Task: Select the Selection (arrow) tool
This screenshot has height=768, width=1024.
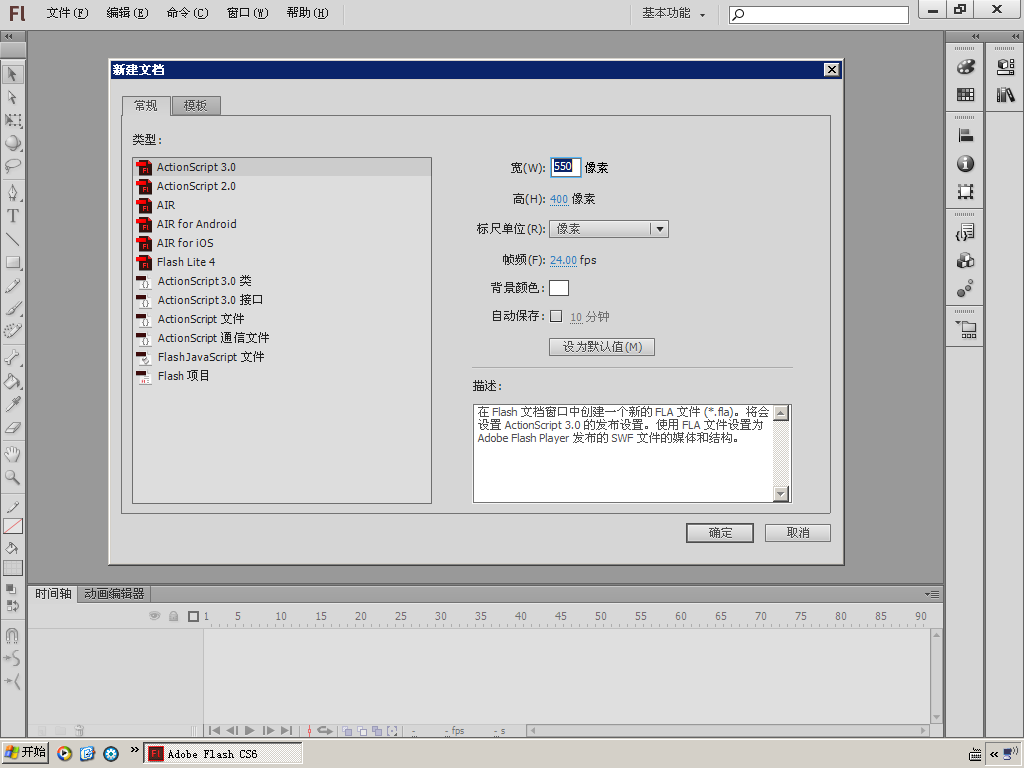Action: tap(12, 74)
